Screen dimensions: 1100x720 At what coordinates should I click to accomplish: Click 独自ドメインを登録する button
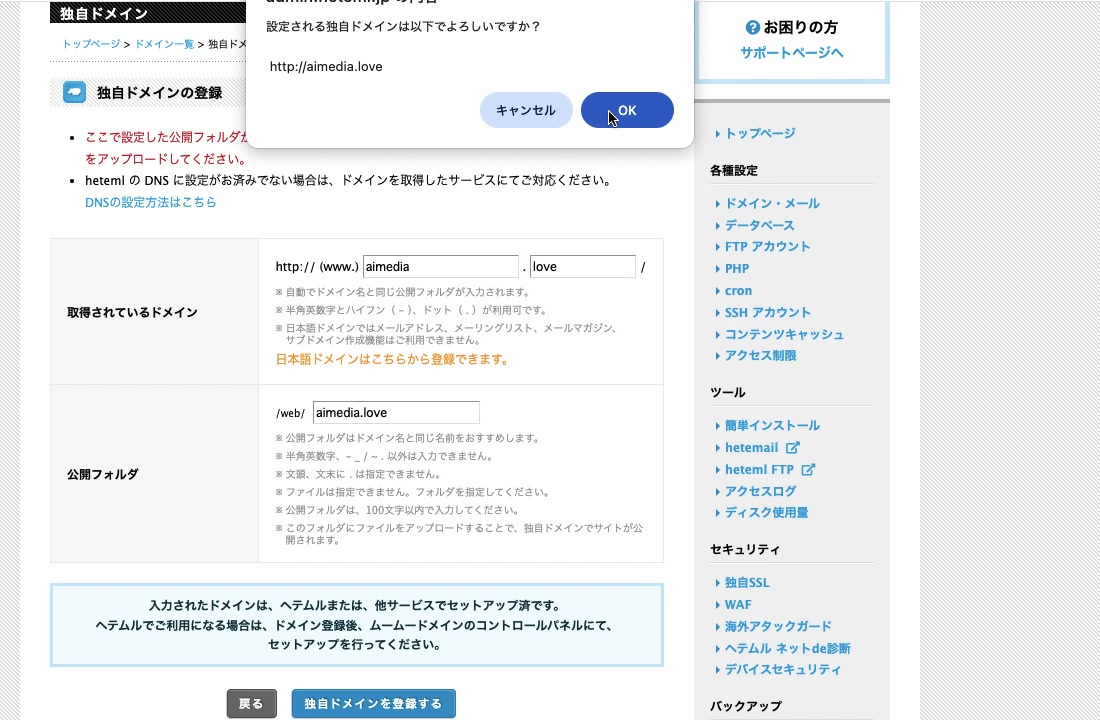pos(373,703)
